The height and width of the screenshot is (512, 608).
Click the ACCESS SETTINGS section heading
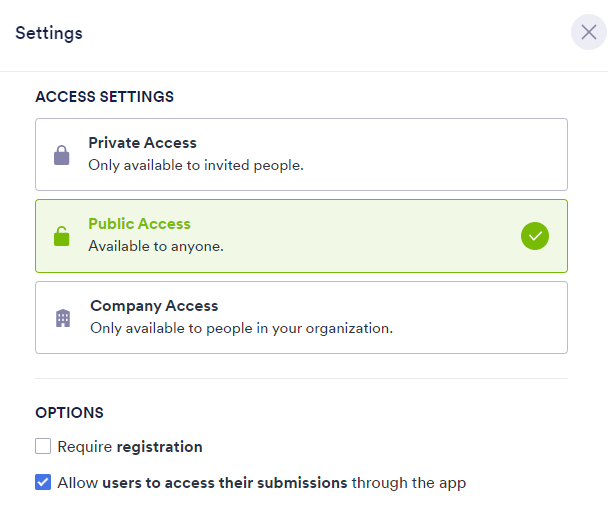pyautogui.click(x=105, y=97)
